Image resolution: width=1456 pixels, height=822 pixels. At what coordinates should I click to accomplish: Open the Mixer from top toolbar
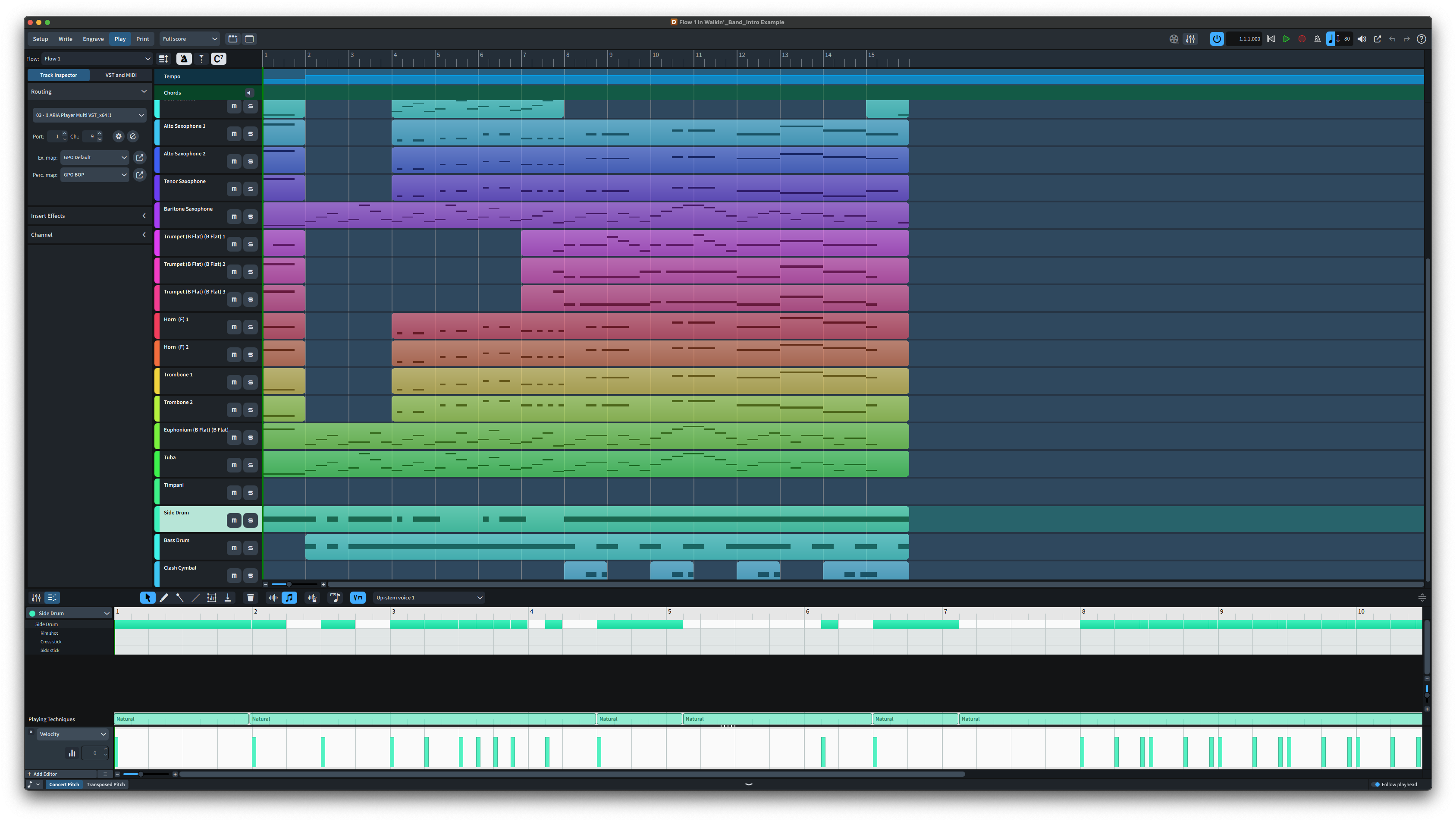tap(1190, 39)
